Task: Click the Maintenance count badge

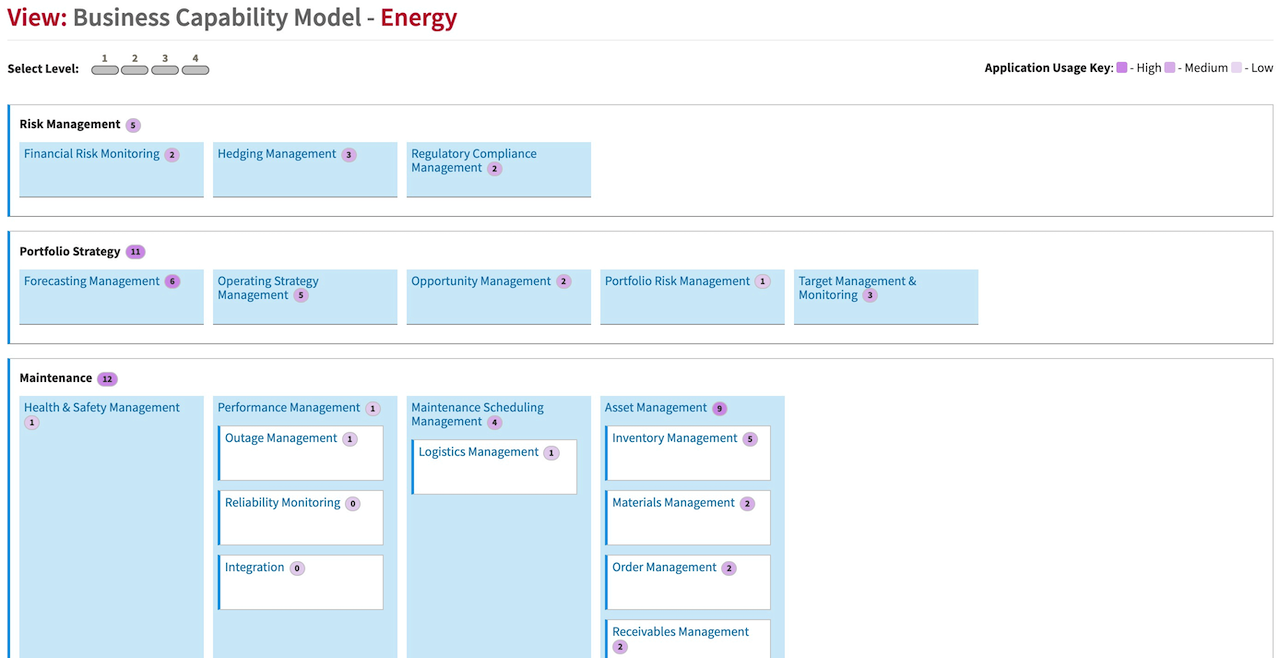Action: tap(107, 379)
